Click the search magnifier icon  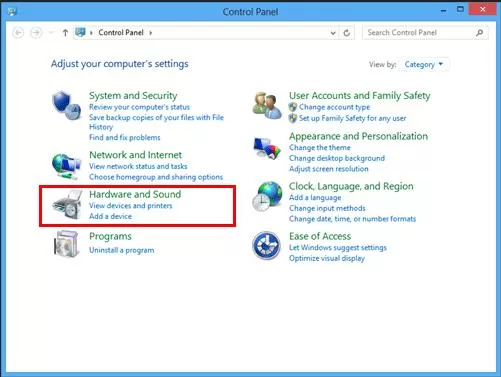[x=479, y=33]
